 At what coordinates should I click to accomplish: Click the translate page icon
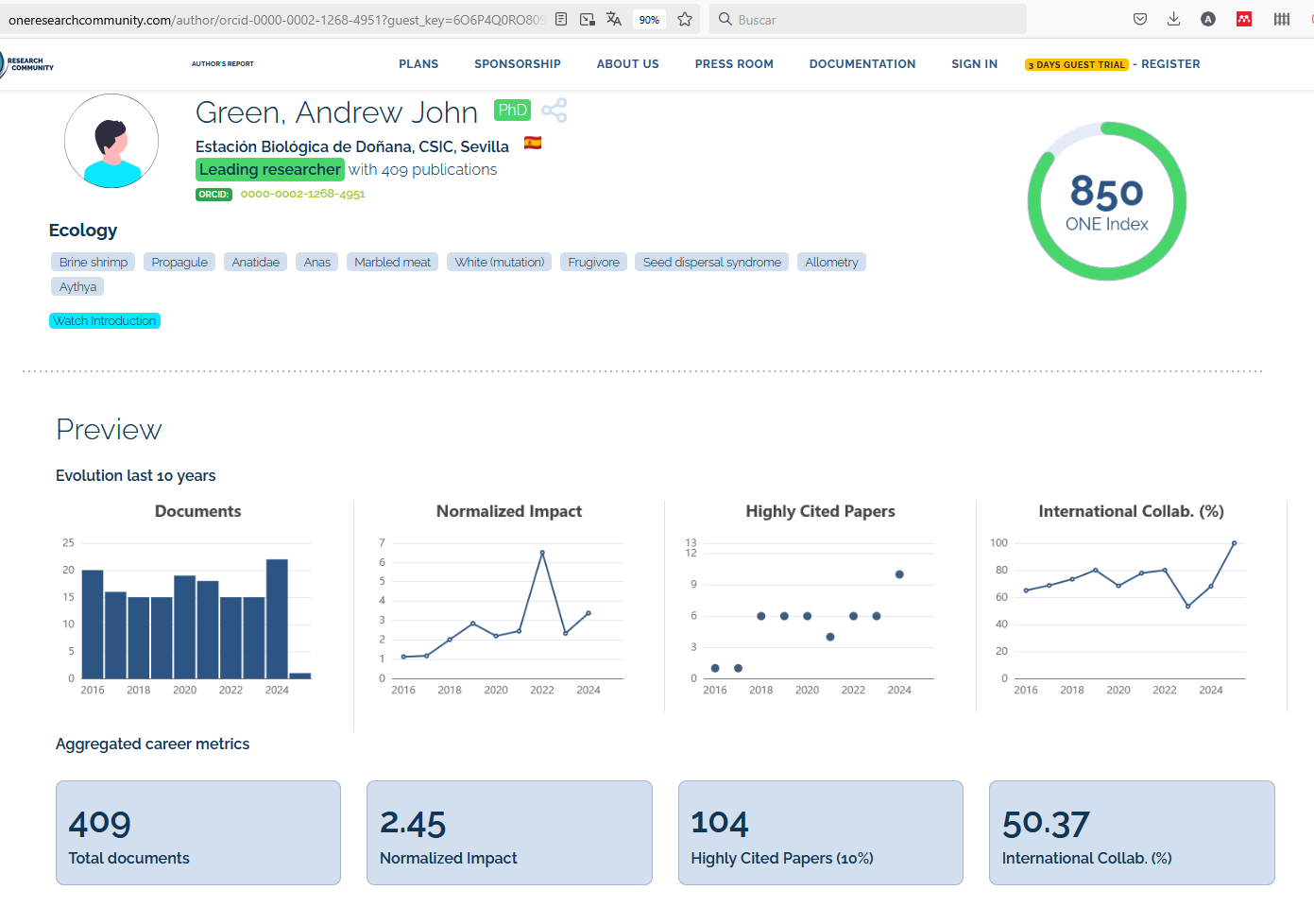[614, 19]
